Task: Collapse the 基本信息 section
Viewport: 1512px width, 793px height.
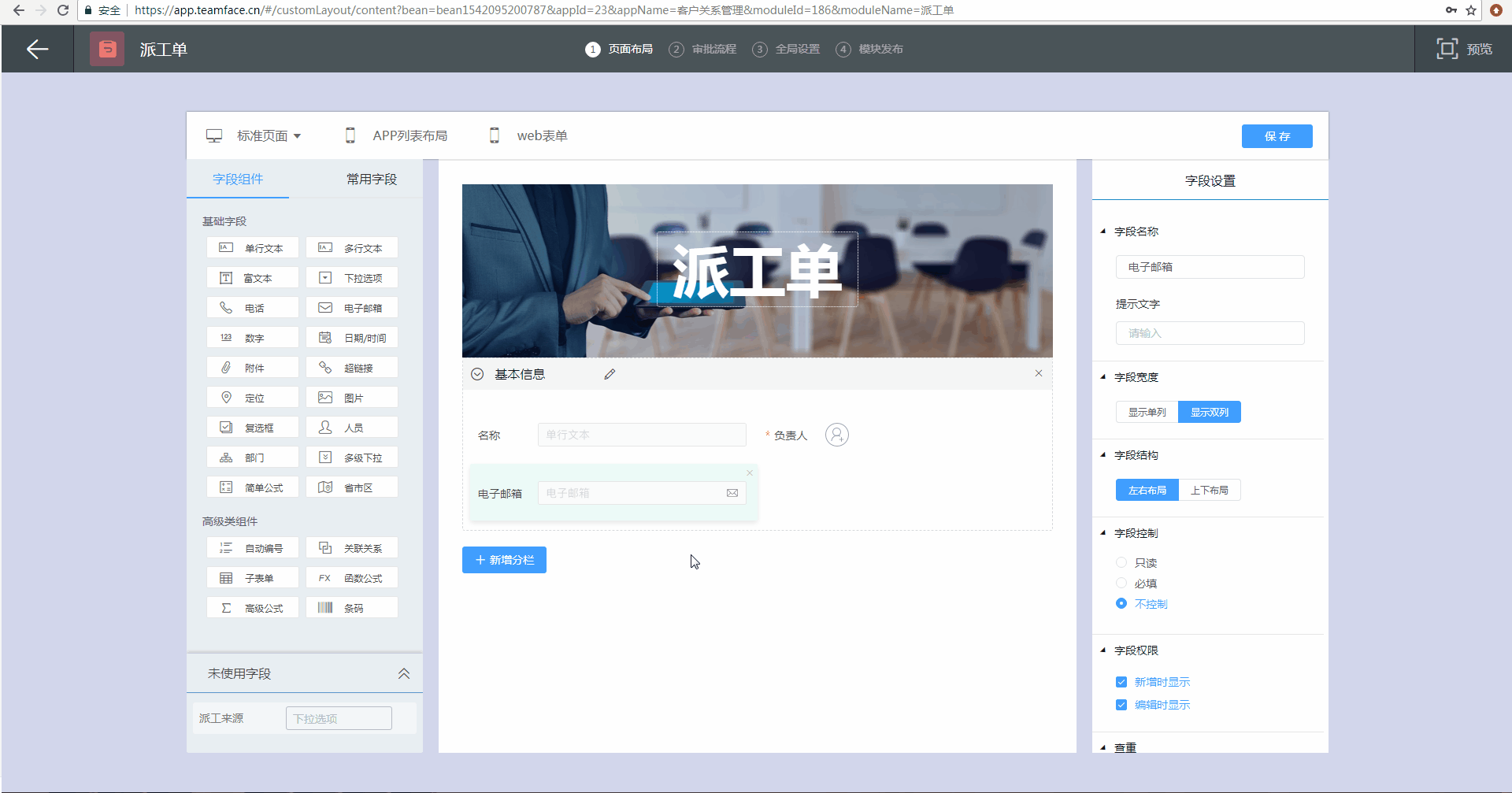Action: point(477,374)
